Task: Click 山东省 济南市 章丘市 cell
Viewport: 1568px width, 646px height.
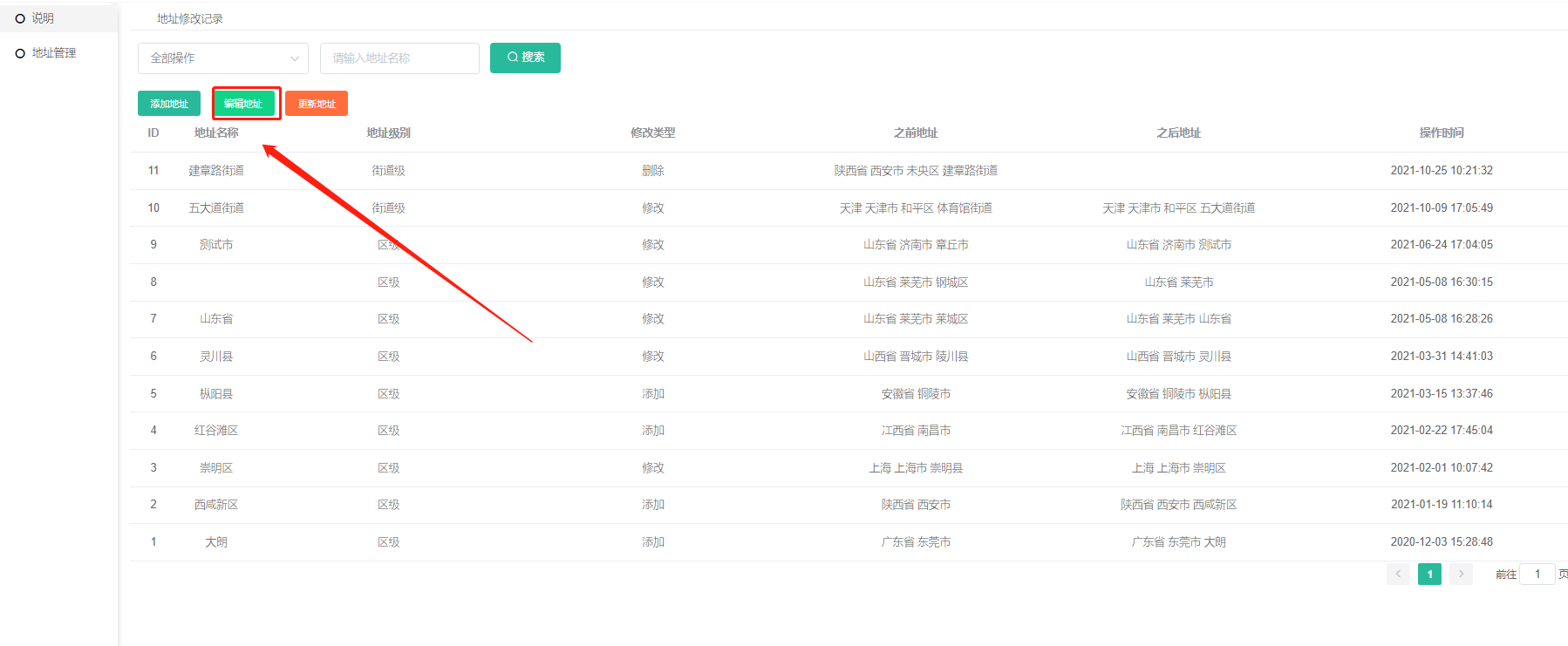Action: coord(916,245)
